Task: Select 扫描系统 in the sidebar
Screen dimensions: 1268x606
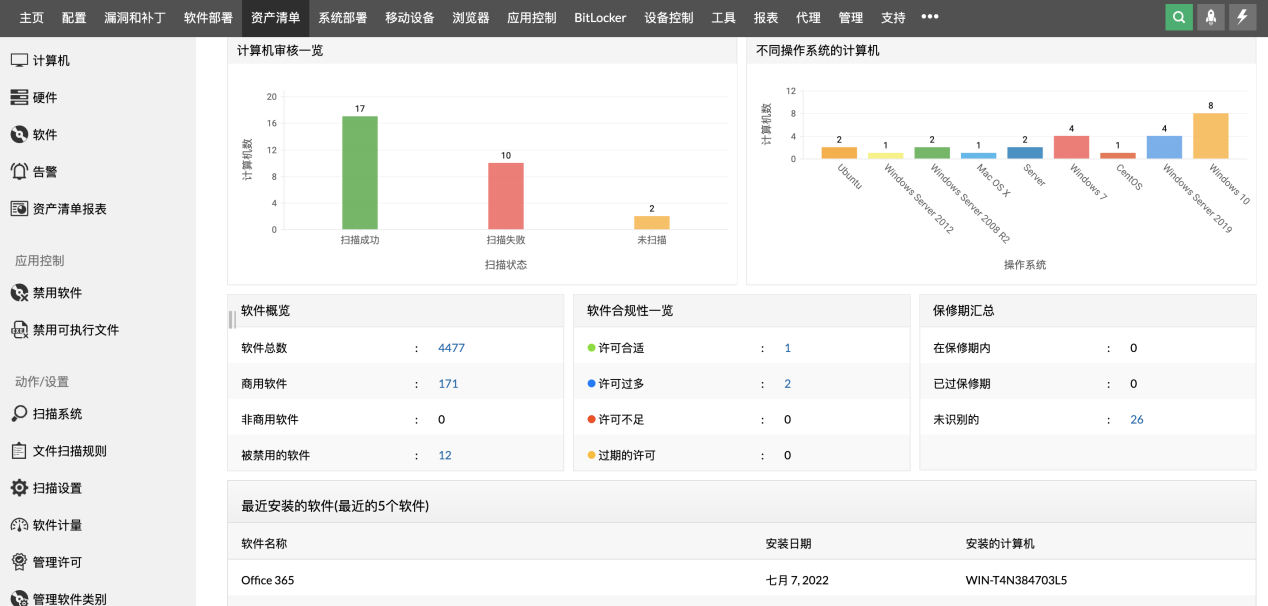Action: (x=56, y=414)
